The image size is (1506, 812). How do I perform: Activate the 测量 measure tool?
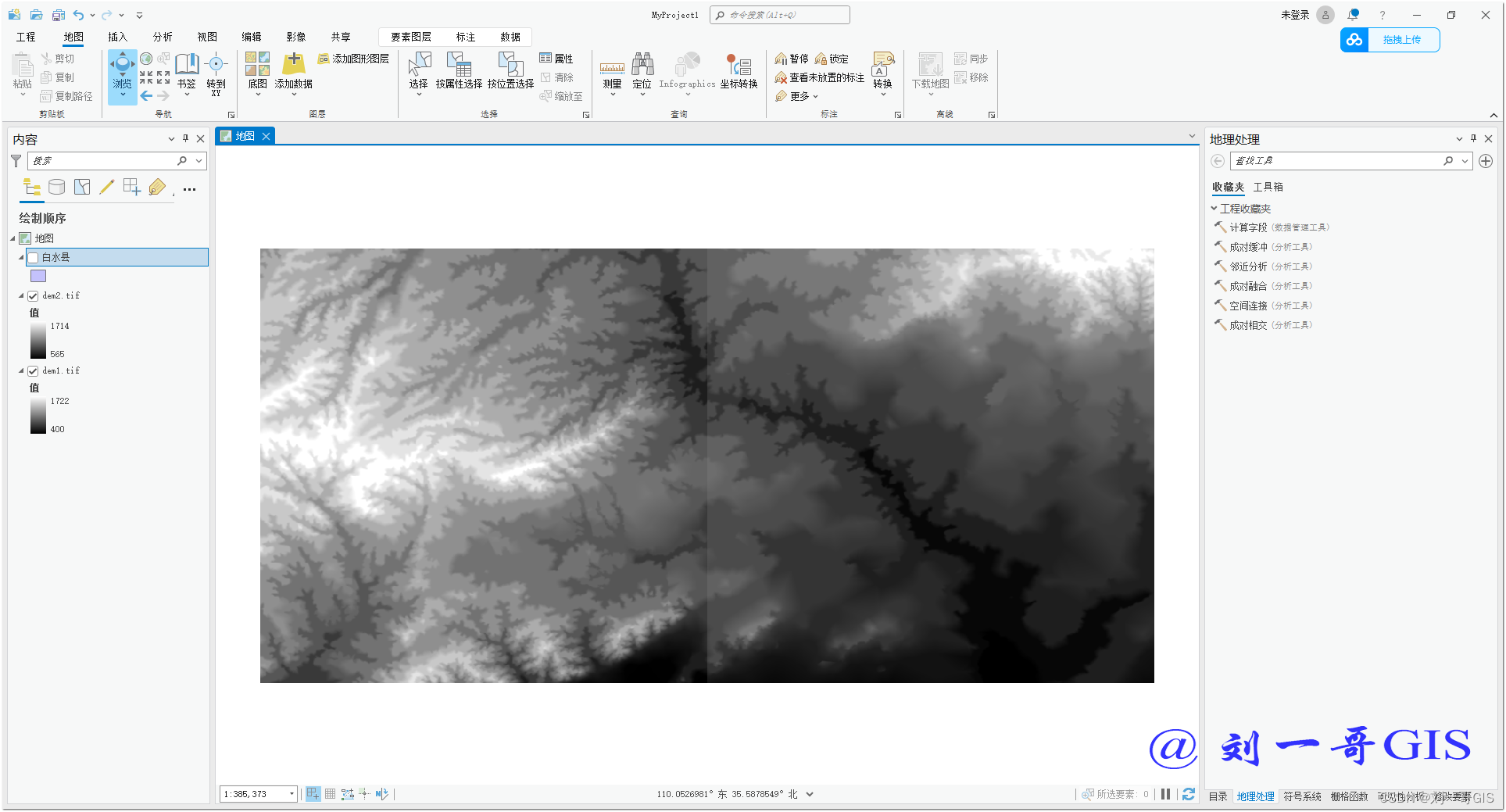point(612,75)
